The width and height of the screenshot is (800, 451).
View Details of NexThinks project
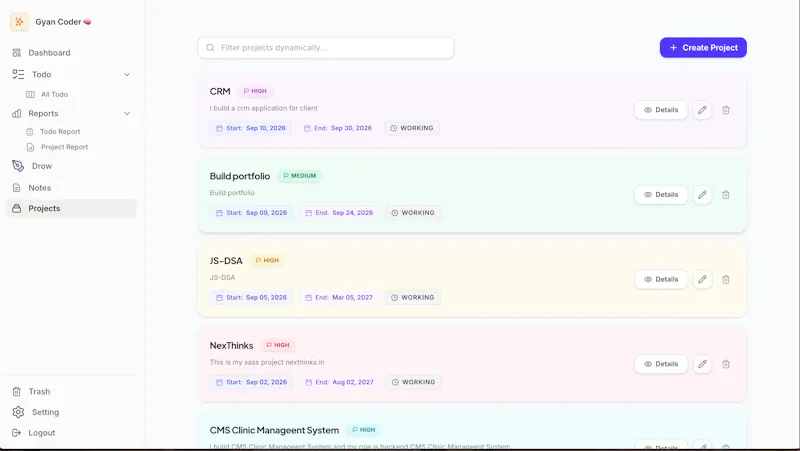click(x=661, y=364)
